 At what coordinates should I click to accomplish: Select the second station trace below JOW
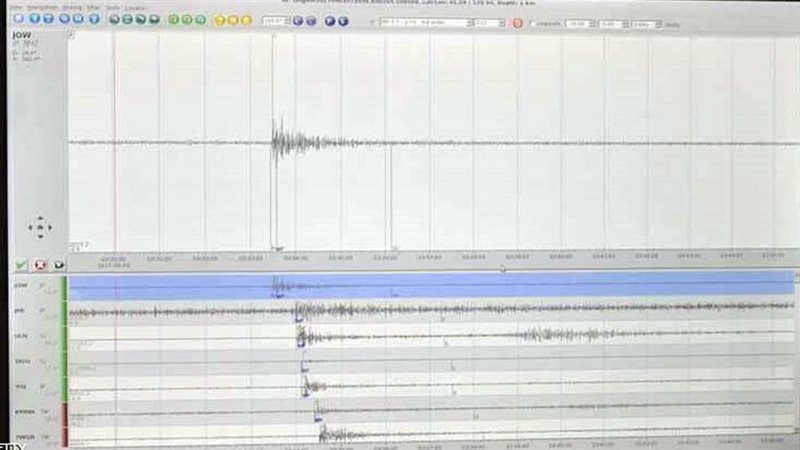pos(430,335)
